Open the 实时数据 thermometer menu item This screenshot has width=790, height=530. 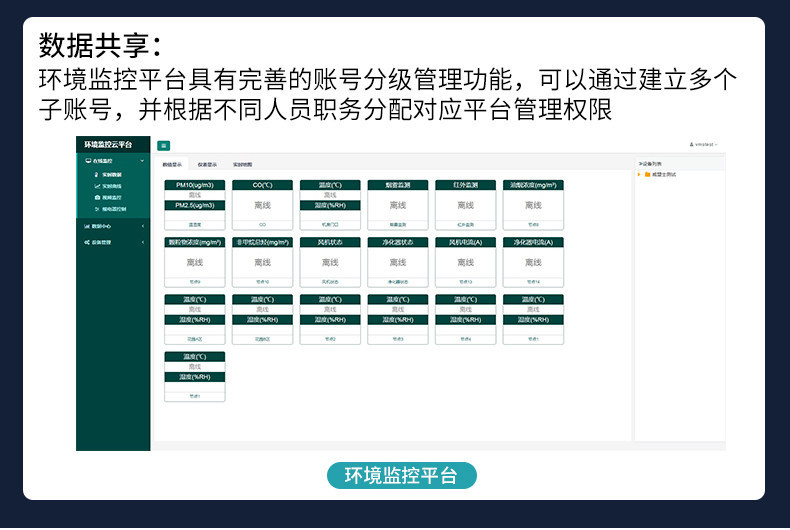pos(108,175)
